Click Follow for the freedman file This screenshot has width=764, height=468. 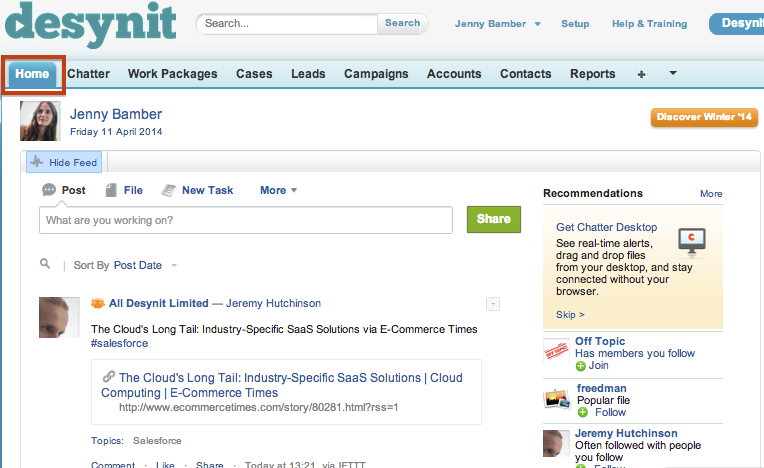610,412
